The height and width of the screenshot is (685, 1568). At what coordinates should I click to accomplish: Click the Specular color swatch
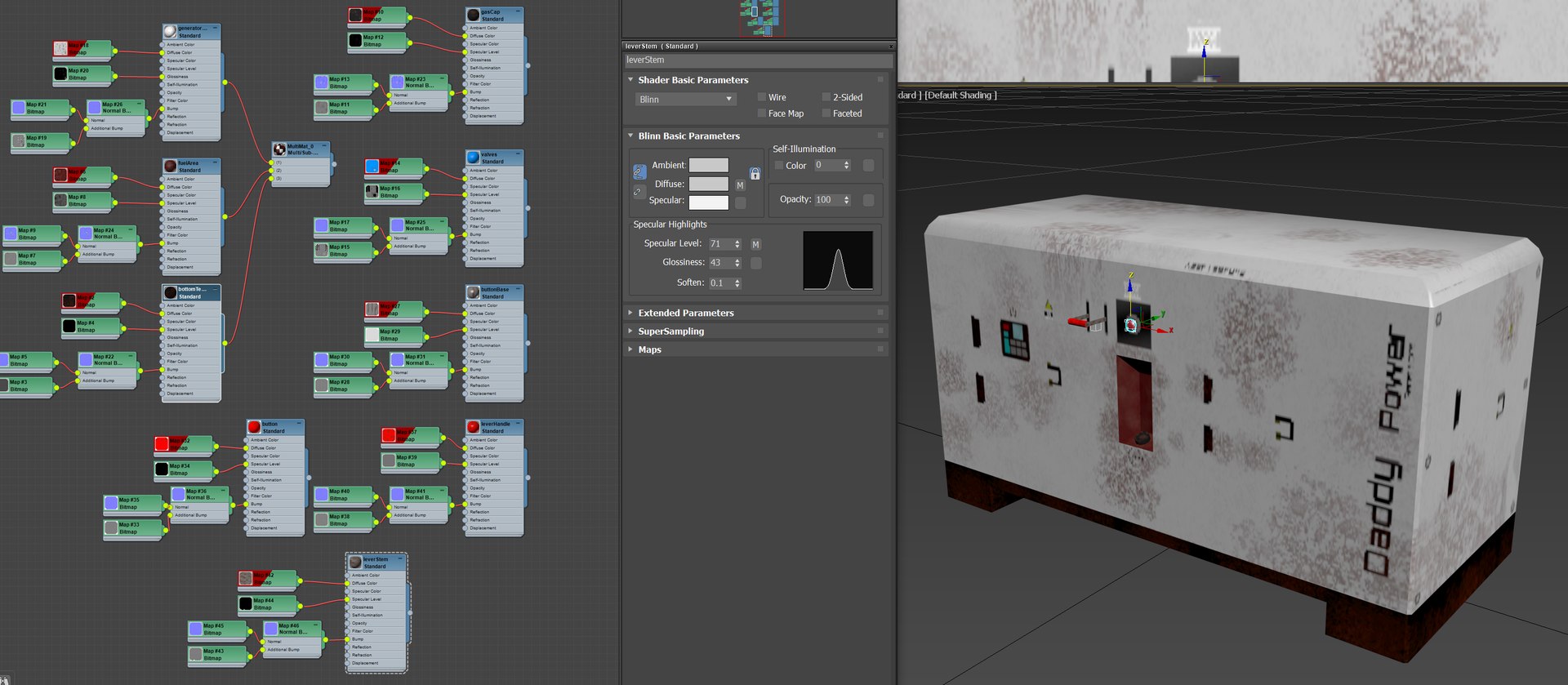pos(708,202)
